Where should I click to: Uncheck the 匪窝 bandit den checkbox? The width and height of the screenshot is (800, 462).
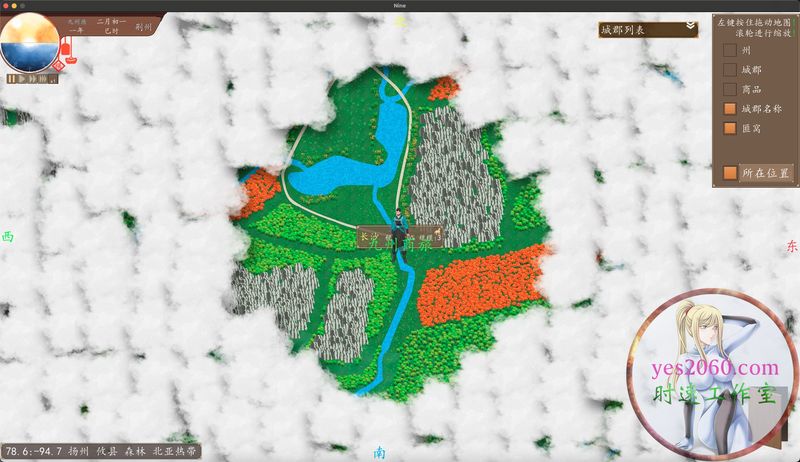coord(730,128)
